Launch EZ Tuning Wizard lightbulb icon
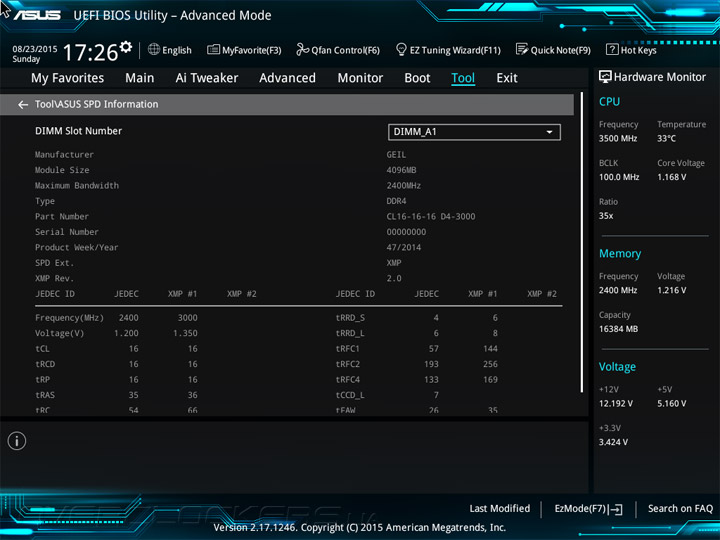 tap(401, 49)
